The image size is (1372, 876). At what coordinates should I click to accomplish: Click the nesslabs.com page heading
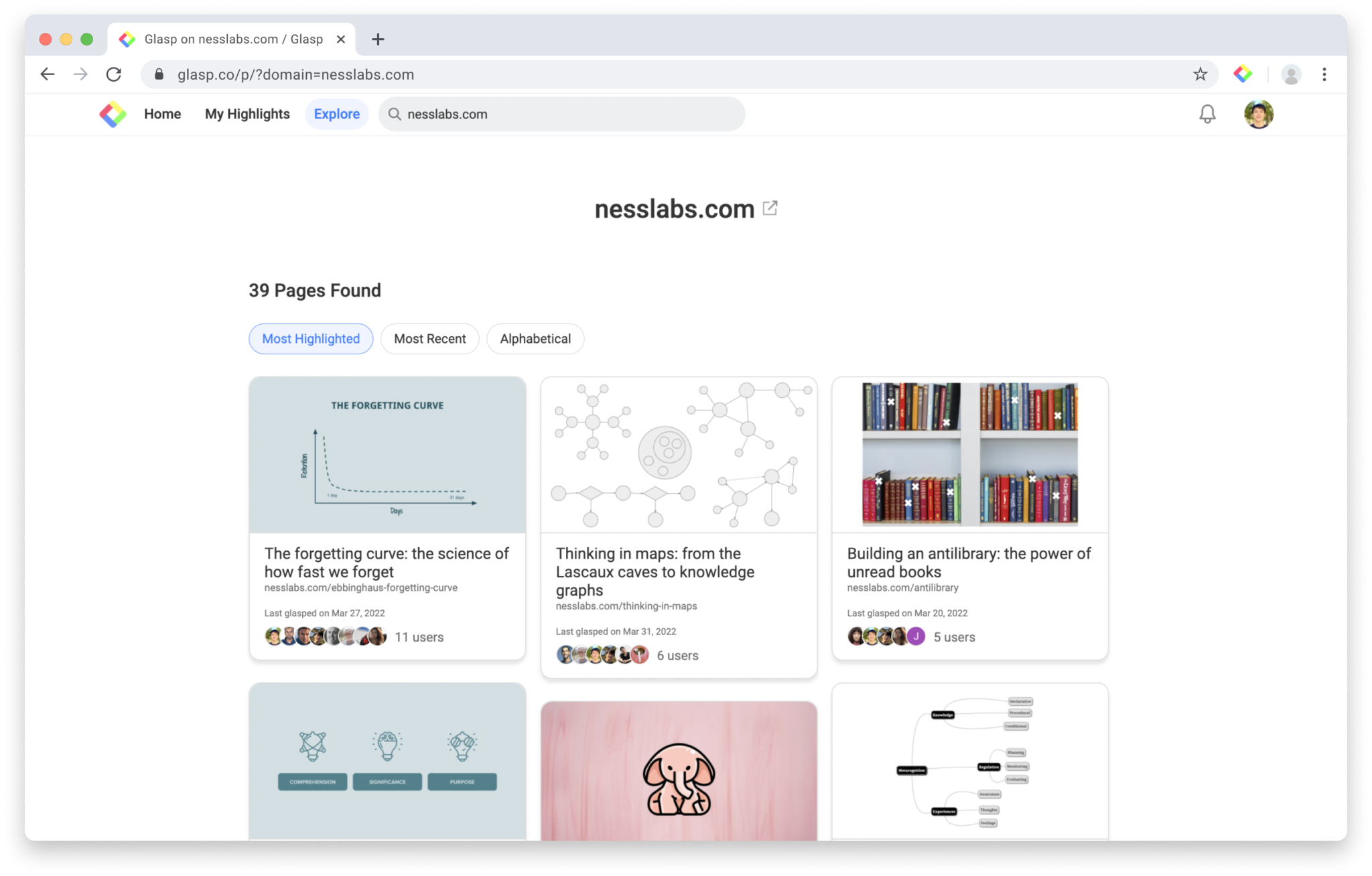click(675, 209)
